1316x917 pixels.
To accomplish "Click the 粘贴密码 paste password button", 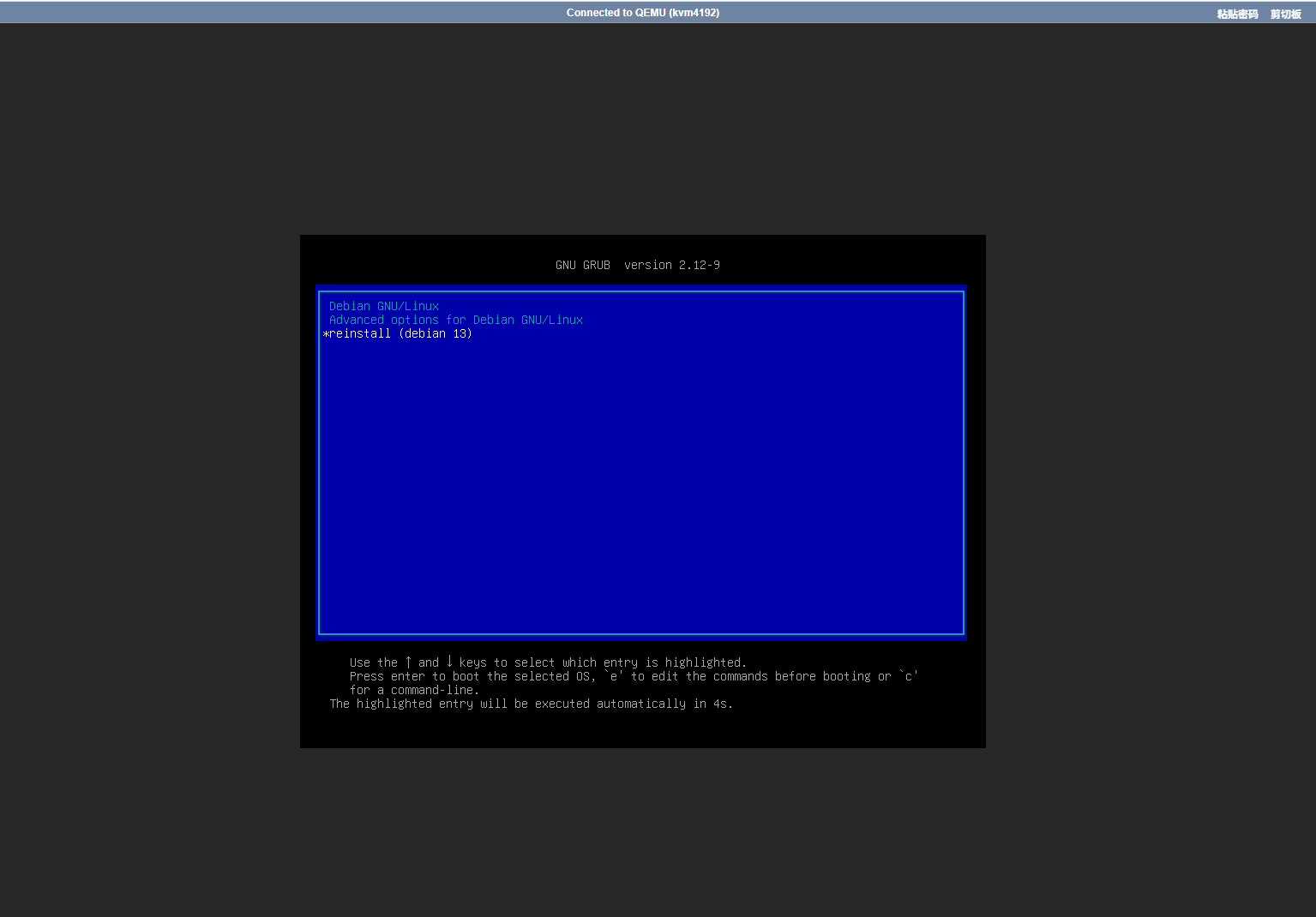I will point(1237,14).
